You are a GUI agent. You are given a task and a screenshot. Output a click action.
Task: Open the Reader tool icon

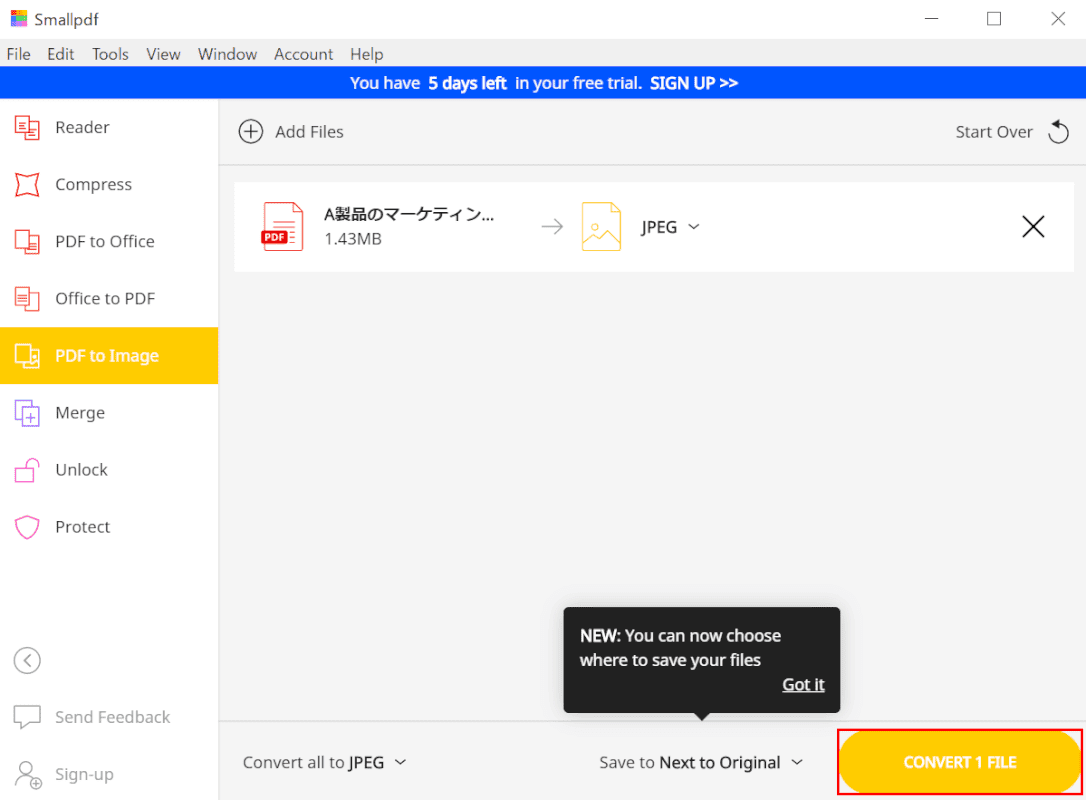point(27,127)
